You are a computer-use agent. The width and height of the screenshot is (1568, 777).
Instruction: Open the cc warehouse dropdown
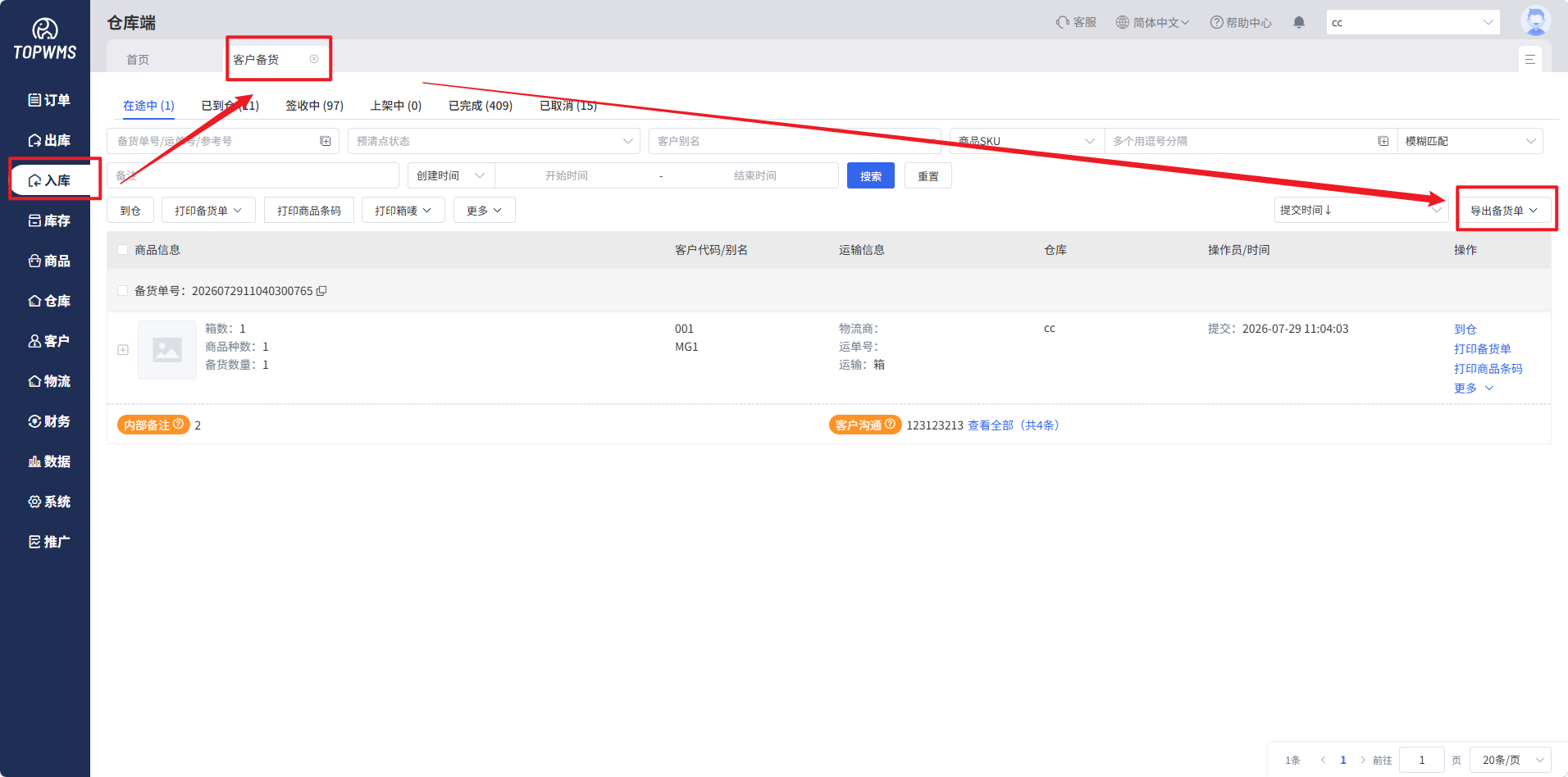coord(1413,22)
